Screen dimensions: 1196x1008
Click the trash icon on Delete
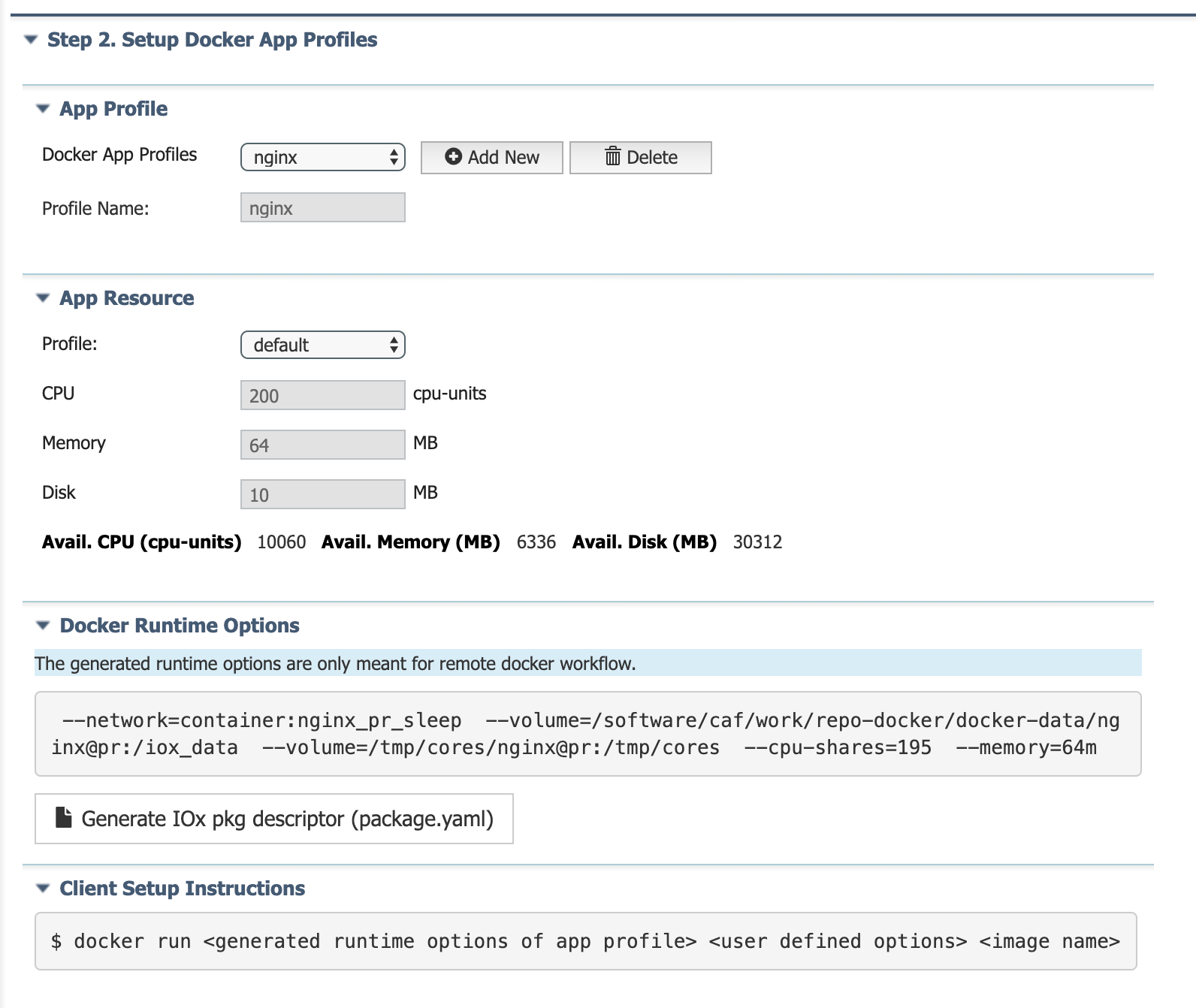(x=613, y=156)
